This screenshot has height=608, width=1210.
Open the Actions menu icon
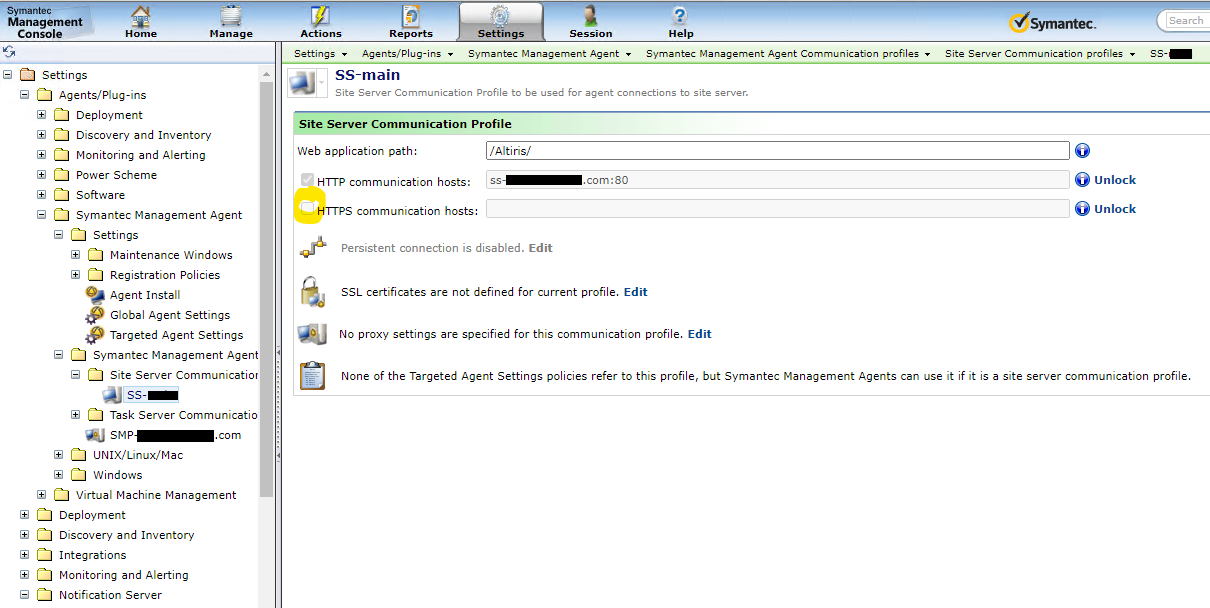pyautogui.click(x=320, y=16)
